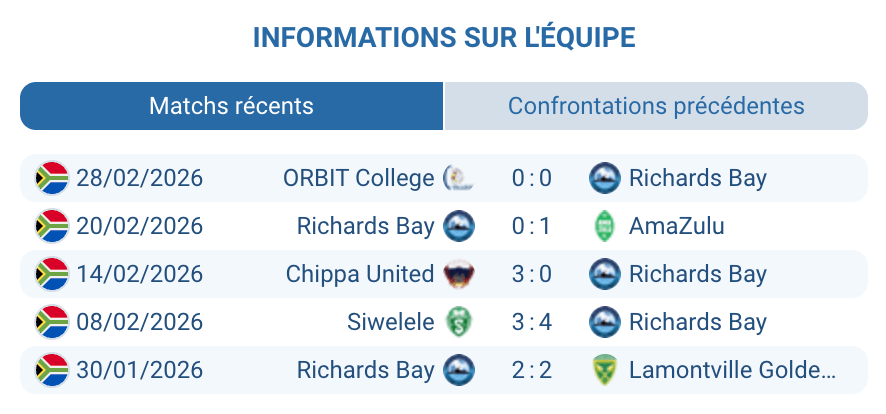Click the ORBIT College team logo
Screen dimensions: 886x414
(459, 178)
